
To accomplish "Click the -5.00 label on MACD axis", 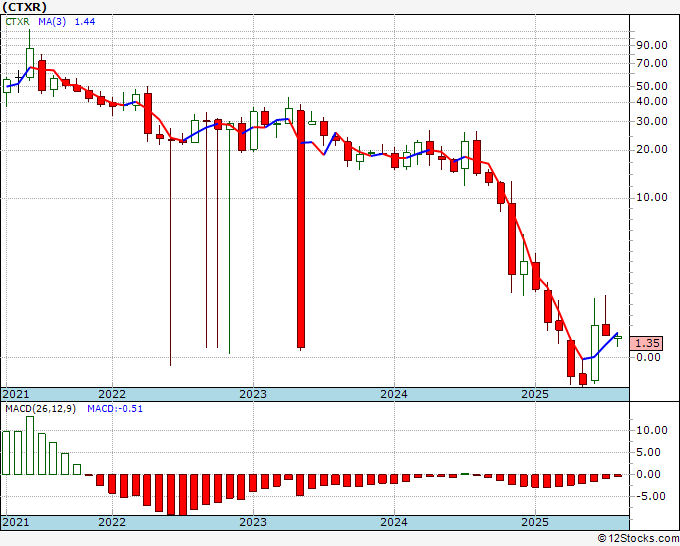I will click(650, 497).
